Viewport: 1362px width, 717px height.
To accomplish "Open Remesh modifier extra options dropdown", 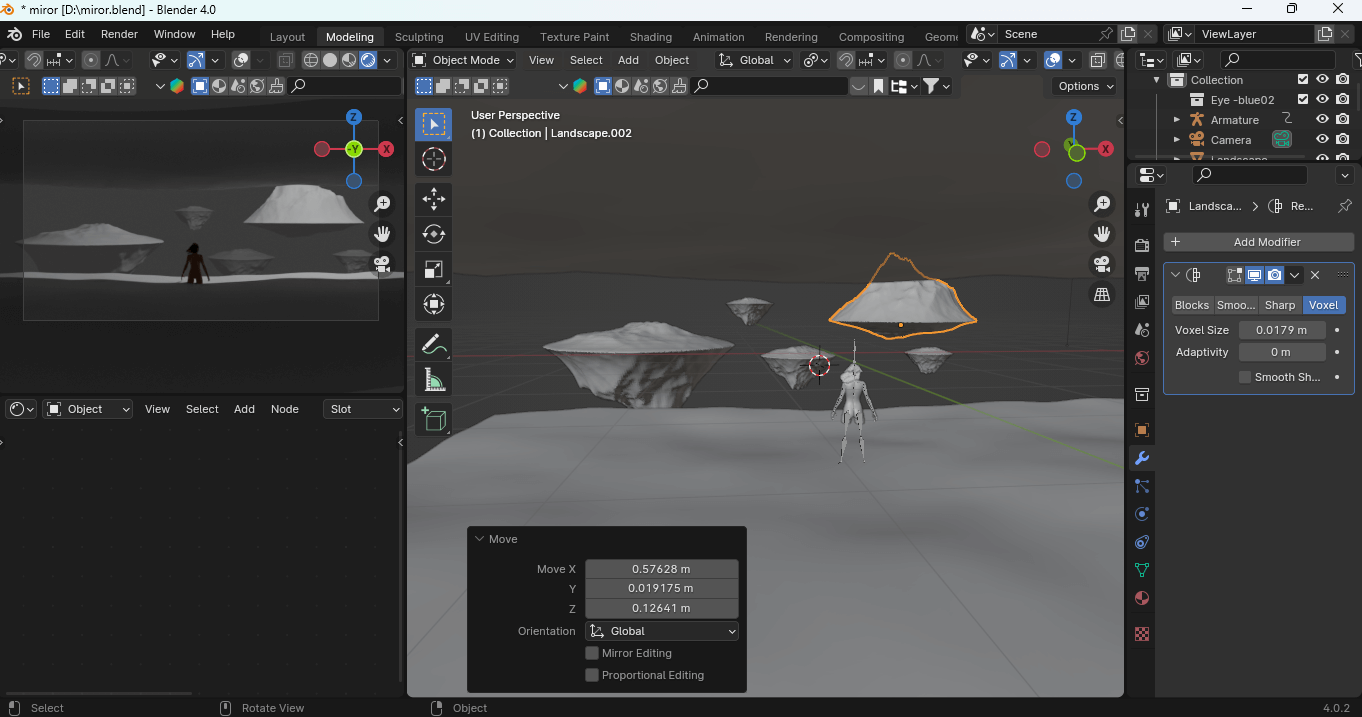I will click(1295, 275).
